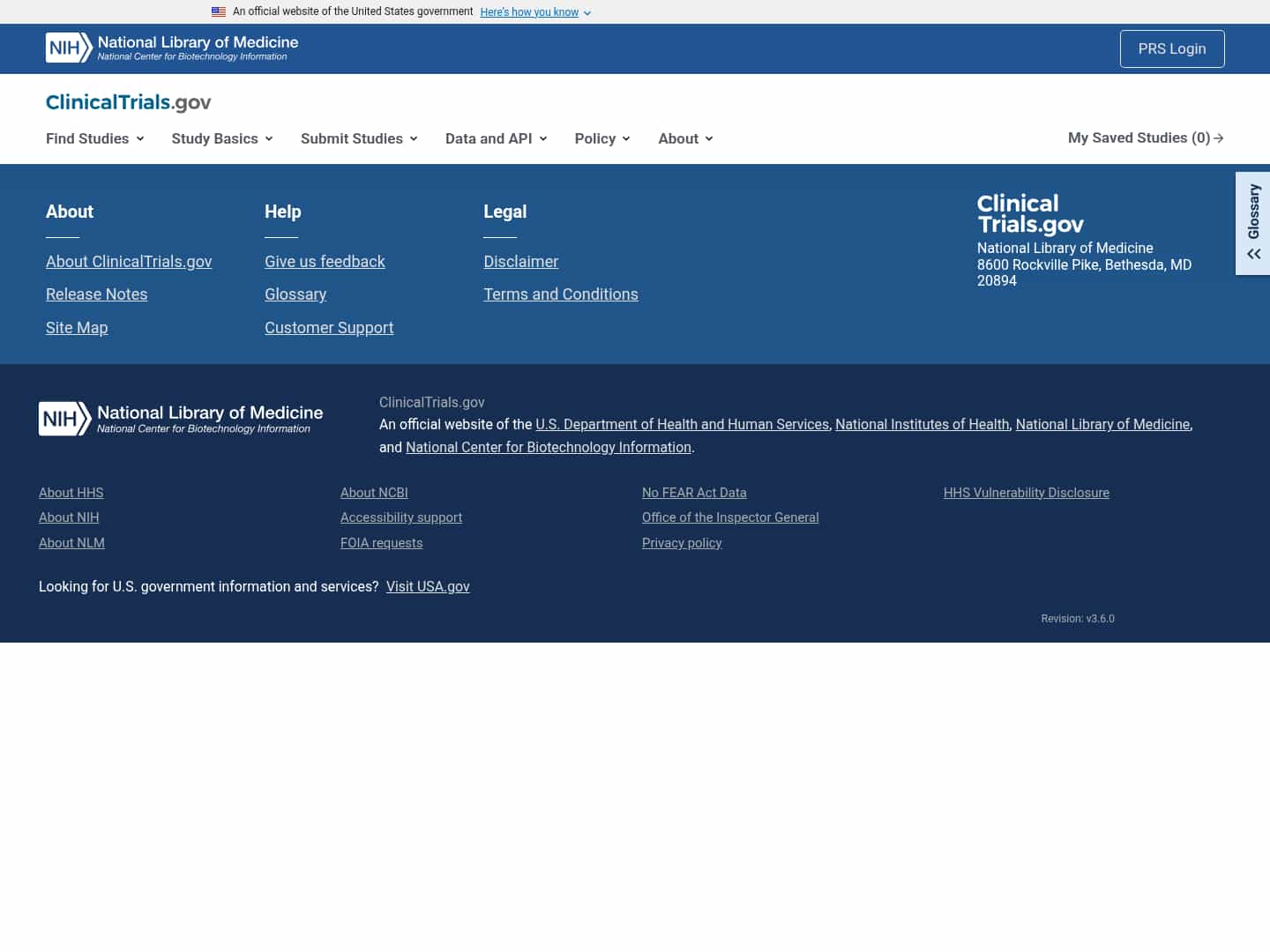This screenshot has width=1270, height=952.
Task: Open the Find Studies dropdown menu
Action: [95, 138]
